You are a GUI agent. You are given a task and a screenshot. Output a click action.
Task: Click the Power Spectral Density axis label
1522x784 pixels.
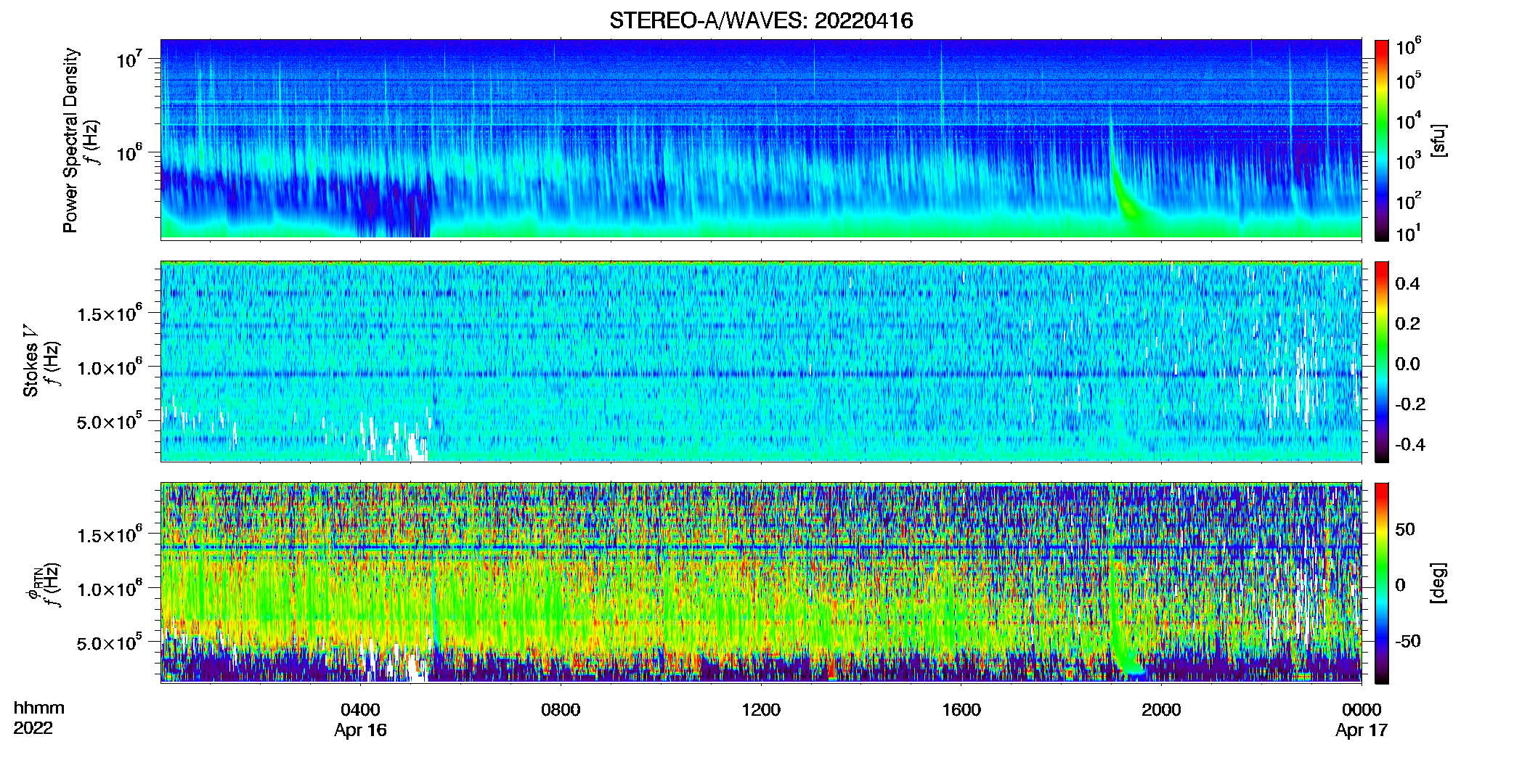point(70,140)
